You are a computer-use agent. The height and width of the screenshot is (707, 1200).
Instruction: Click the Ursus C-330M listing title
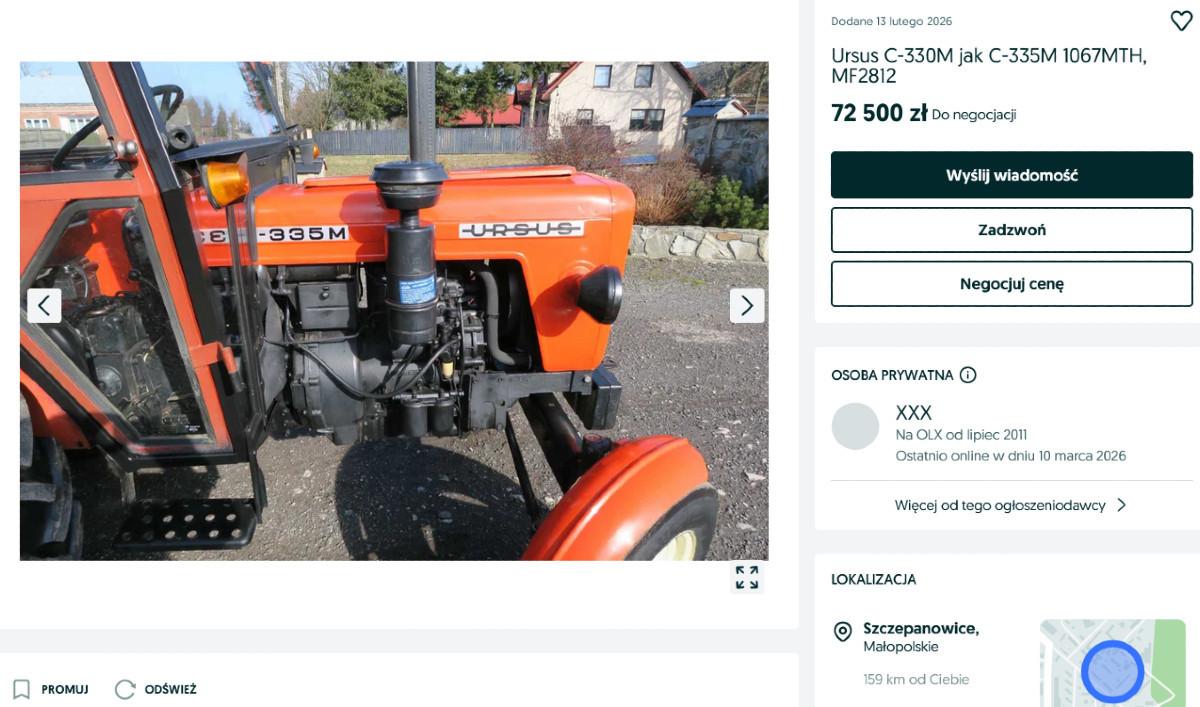[989, 66]
